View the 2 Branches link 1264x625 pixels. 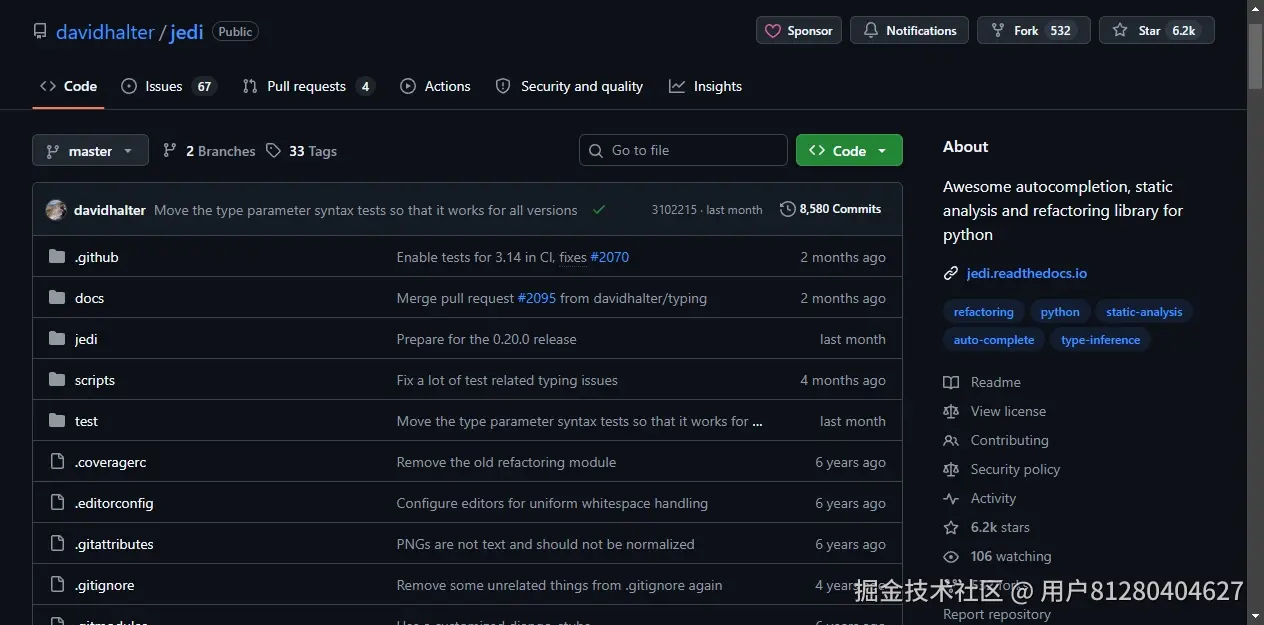point(209,151)
